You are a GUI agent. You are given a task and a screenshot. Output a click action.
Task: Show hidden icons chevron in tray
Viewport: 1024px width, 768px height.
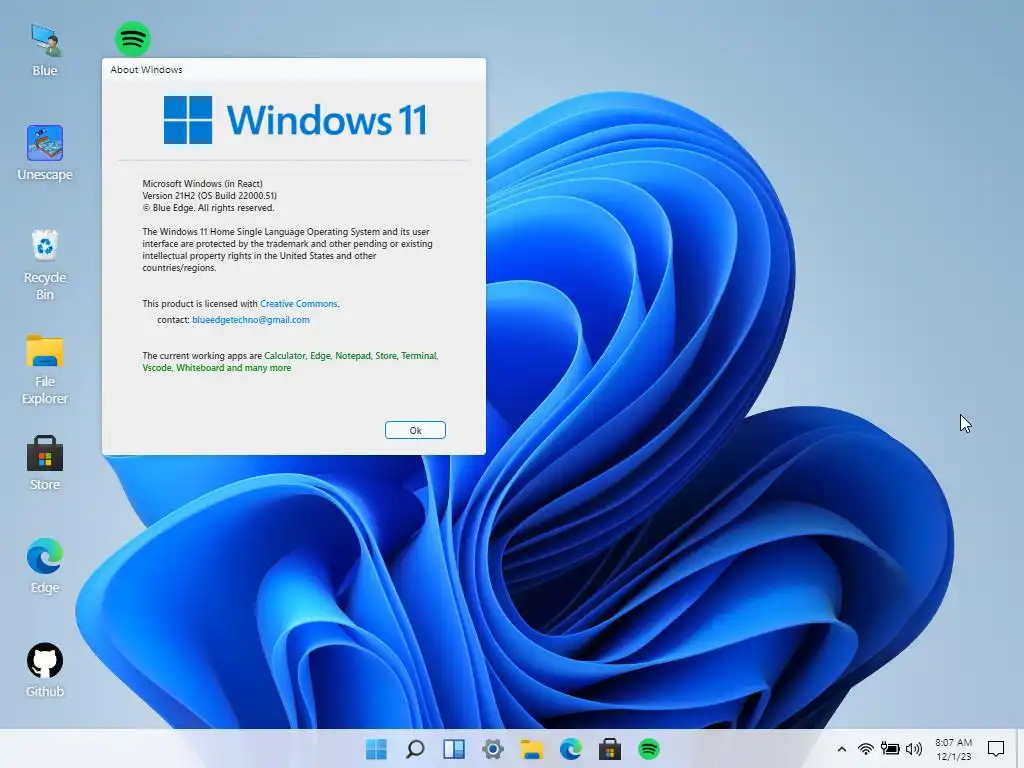pyautogui.click(x=842, y=749)
